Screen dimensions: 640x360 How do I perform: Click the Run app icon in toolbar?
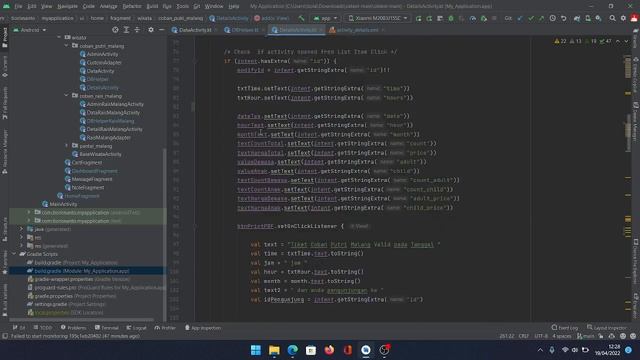tap(418, 18)
